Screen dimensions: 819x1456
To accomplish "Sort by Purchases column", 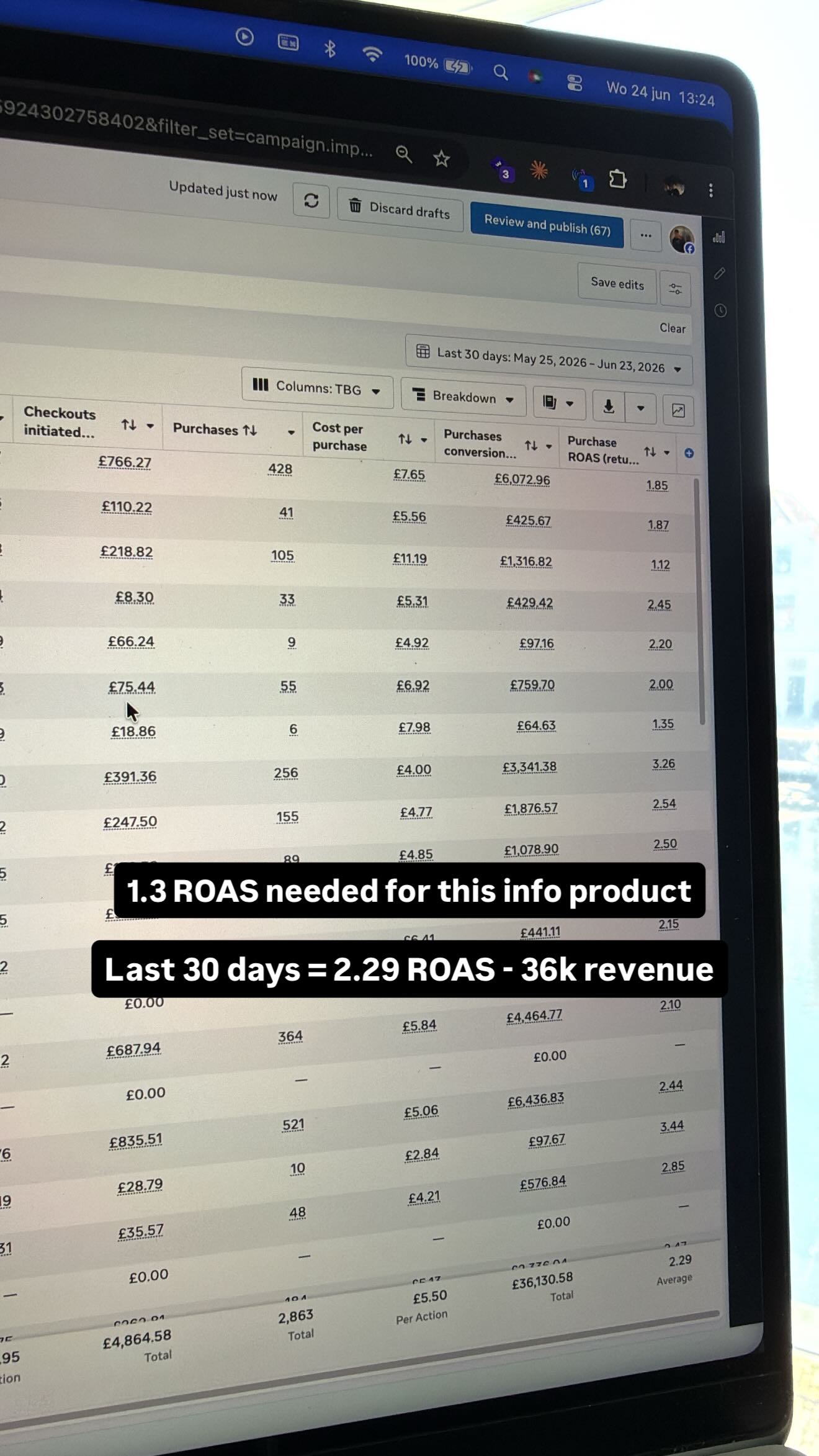I will point(250,430).
